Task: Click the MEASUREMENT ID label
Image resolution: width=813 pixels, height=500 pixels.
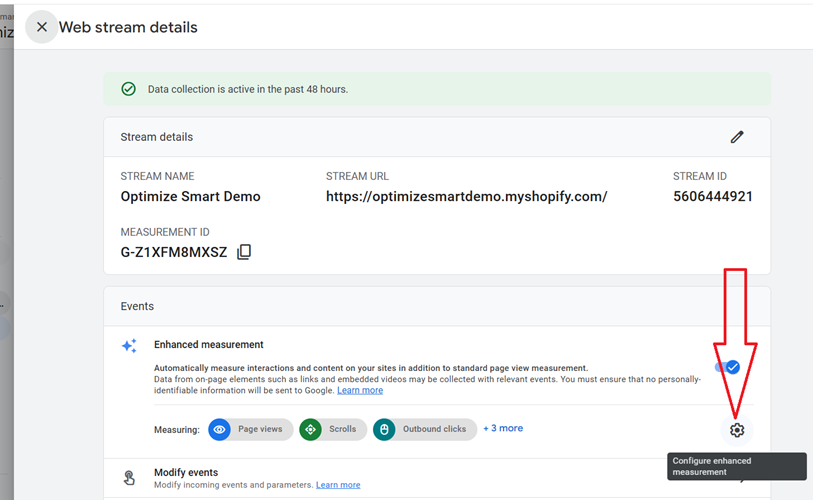Action: coord(165,232)
